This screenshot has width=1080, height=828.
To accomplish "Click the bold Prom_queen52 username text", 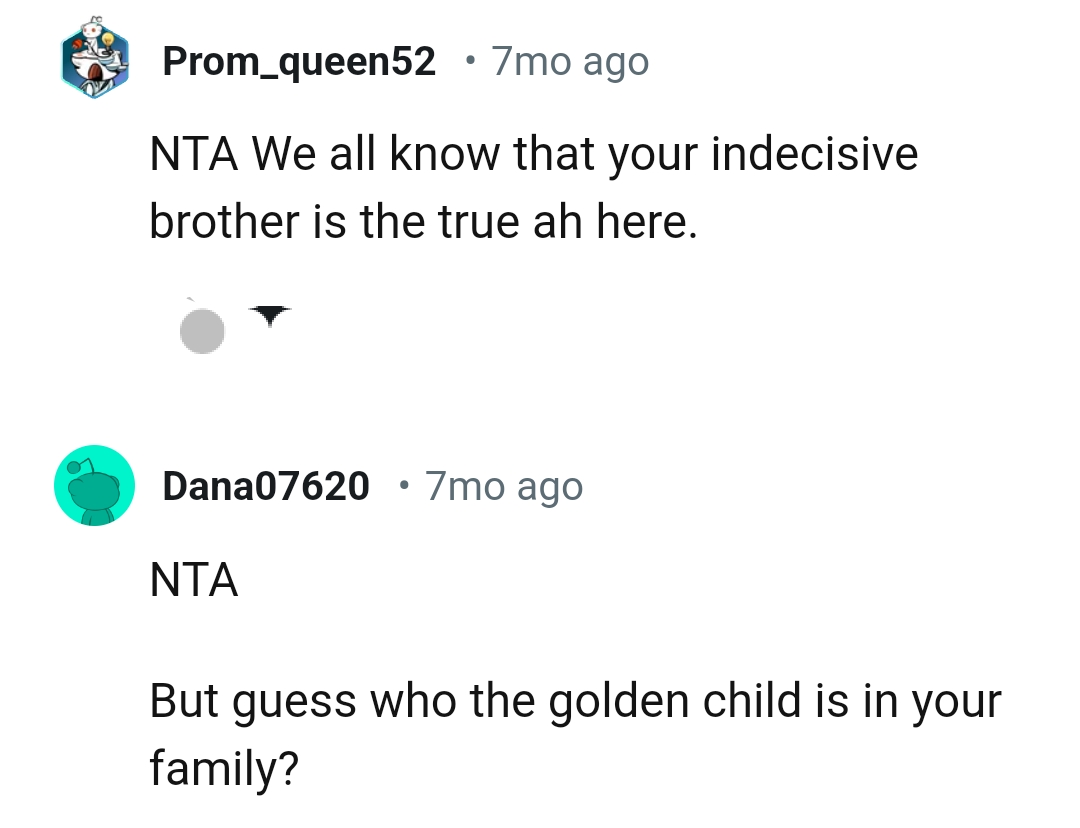I will 300,60.
